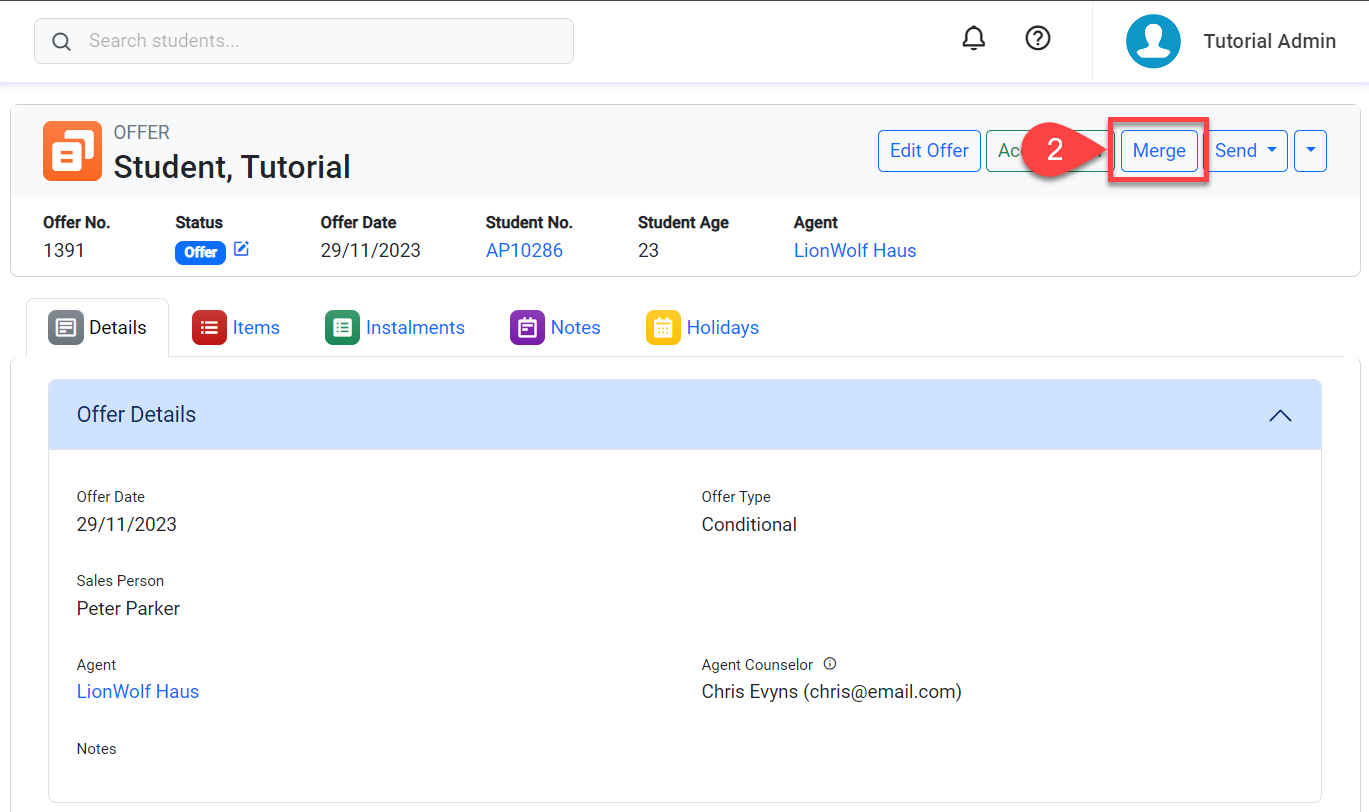Open the more actions caret dropdown
Screen dimensions: 1369x812
pyautogui.click(x=1310, y=151)
